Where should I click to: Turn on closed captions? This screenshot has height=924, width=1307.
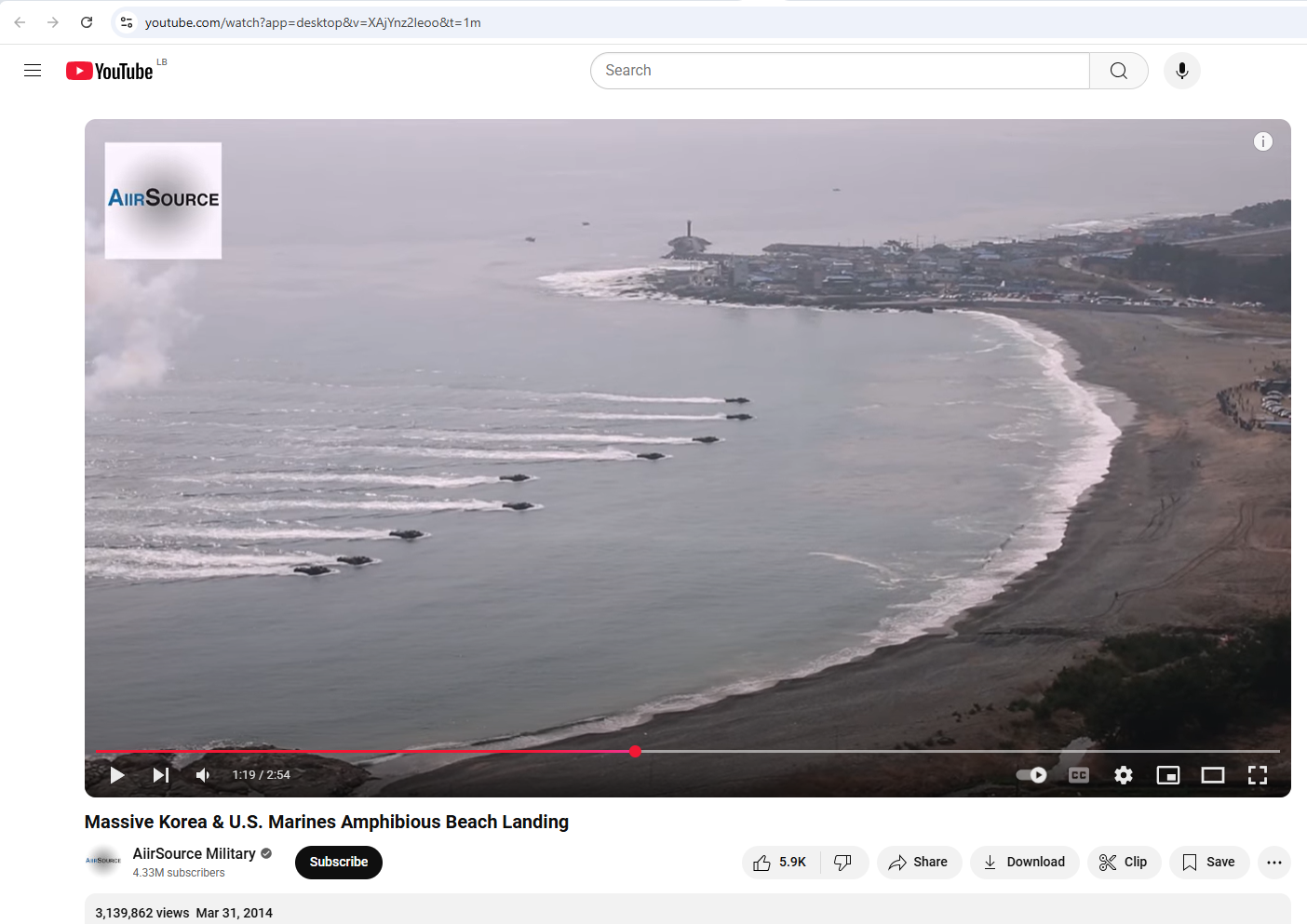(x=1079, y=775)
